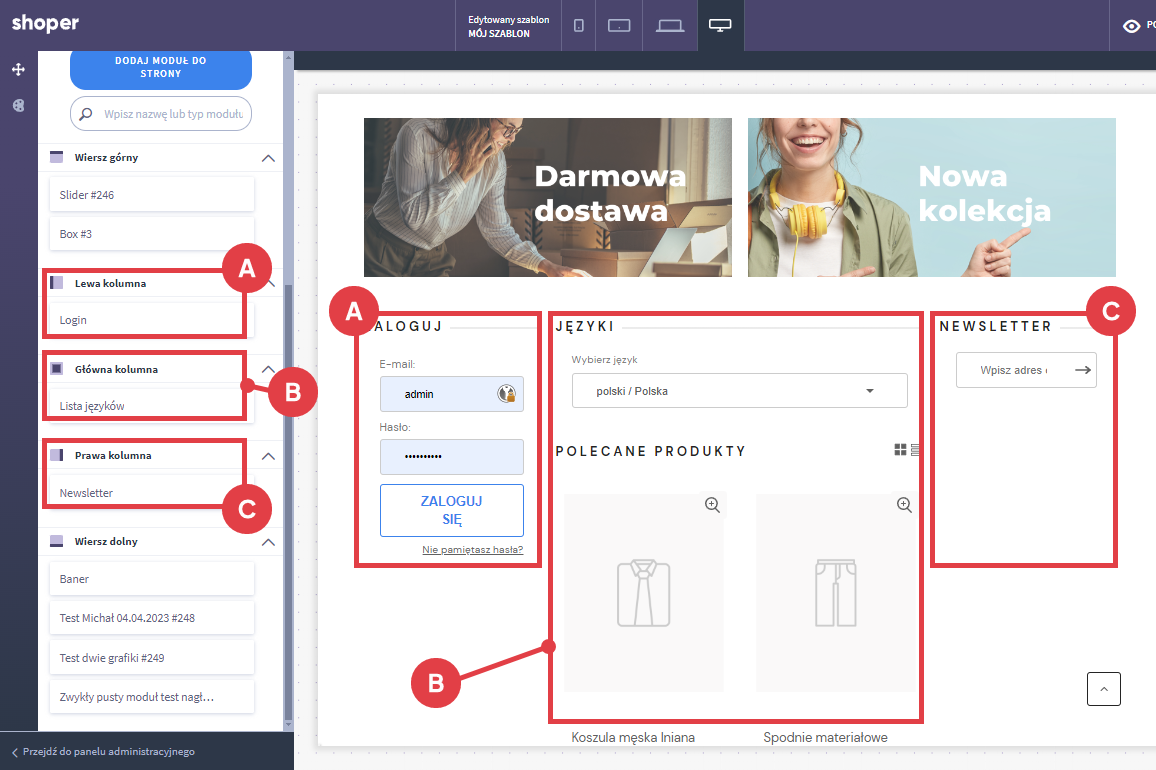Switch products to list view

tap(915, 451)
